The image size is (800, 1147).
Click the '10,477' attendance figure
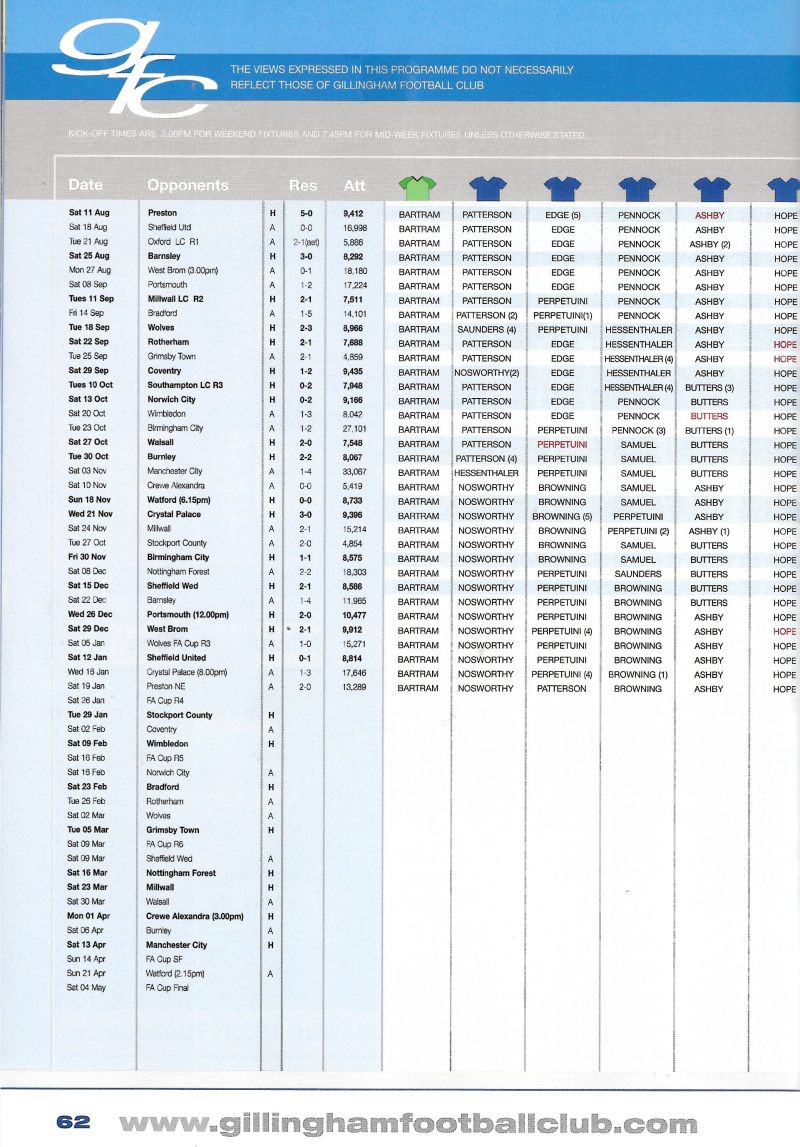pyautogui.click(x=355, y=615)
